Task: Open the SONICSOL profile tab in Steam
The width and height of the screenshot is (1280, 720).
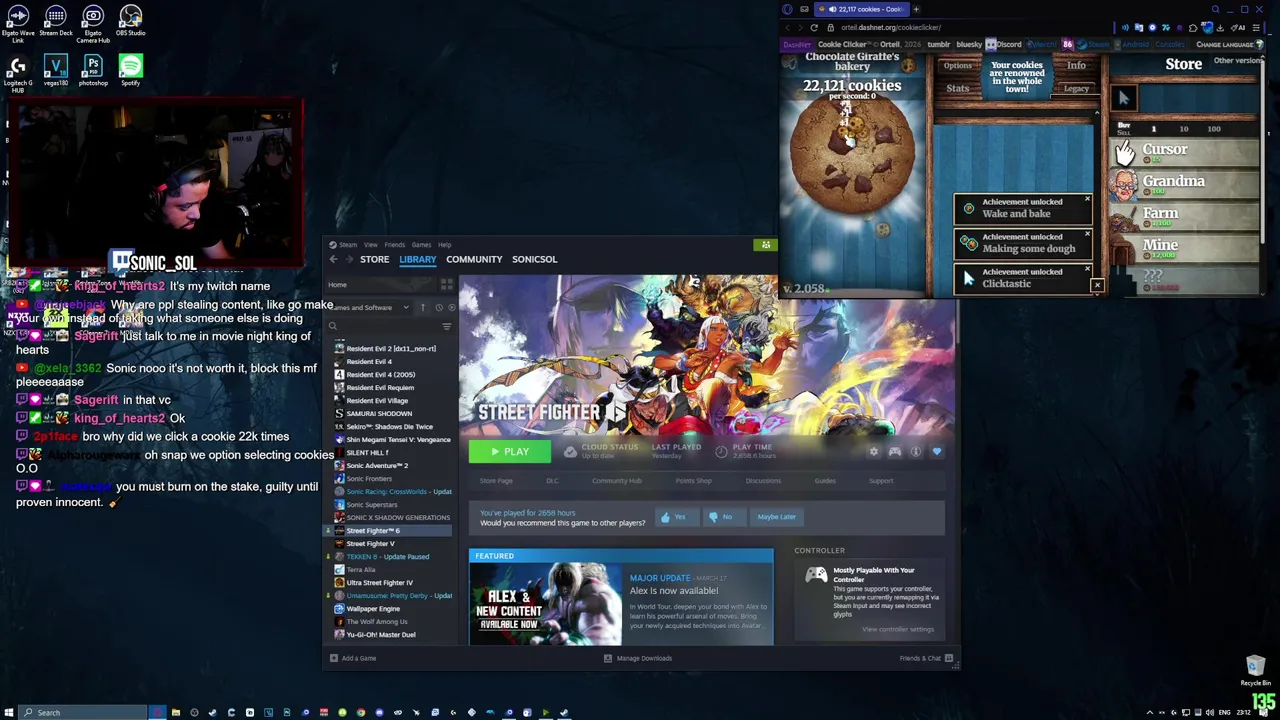Action: point(534,259)
